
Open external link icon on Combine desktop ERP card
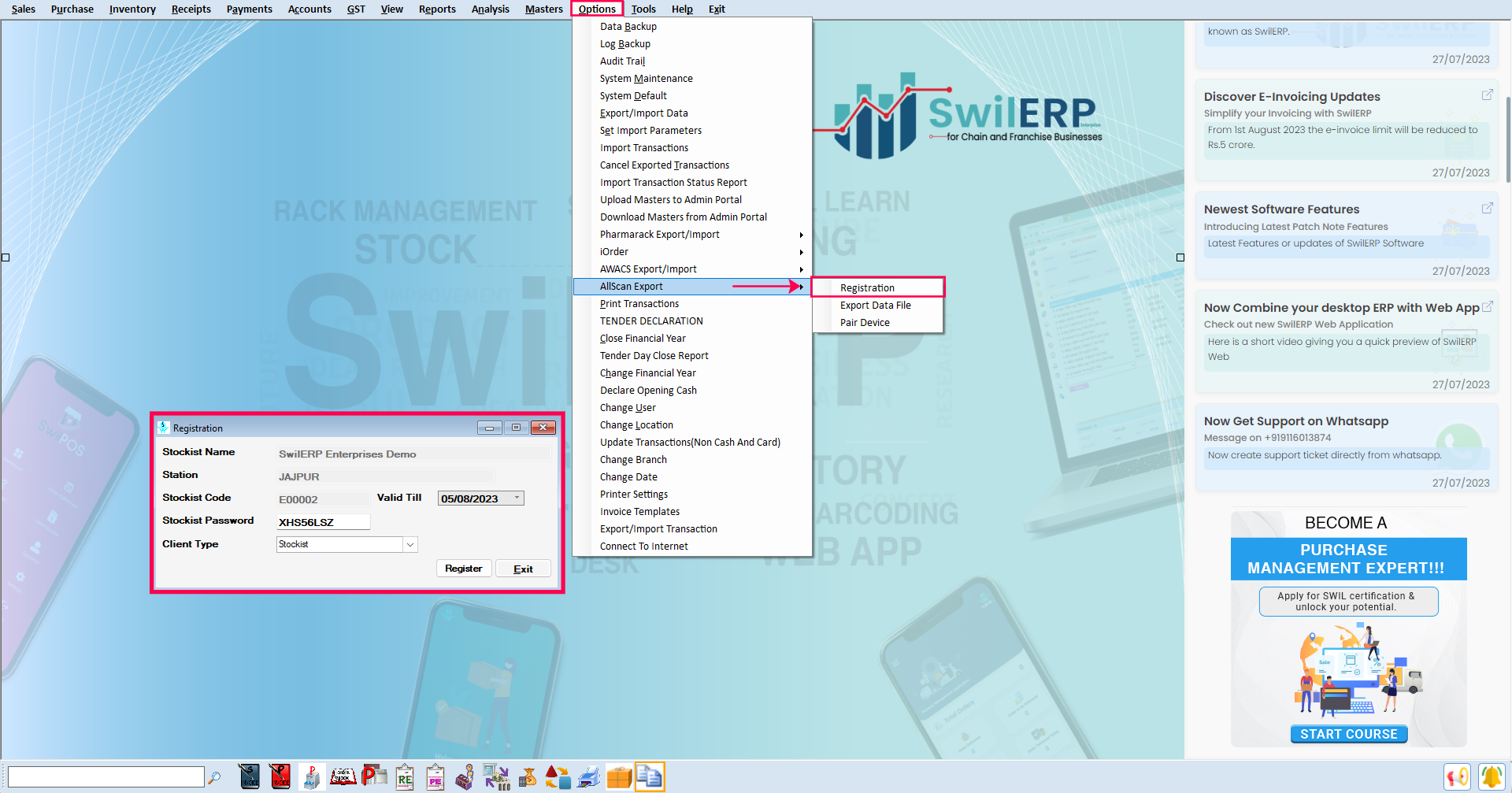(x=1487, y=306)
